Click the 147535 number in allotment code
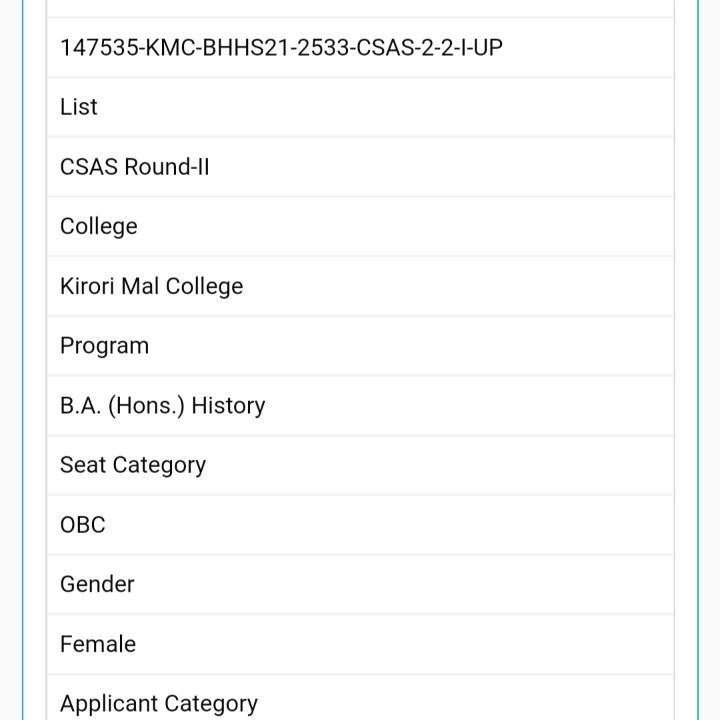The height and width of the screenshot is (720, 720). coord(99,48)
